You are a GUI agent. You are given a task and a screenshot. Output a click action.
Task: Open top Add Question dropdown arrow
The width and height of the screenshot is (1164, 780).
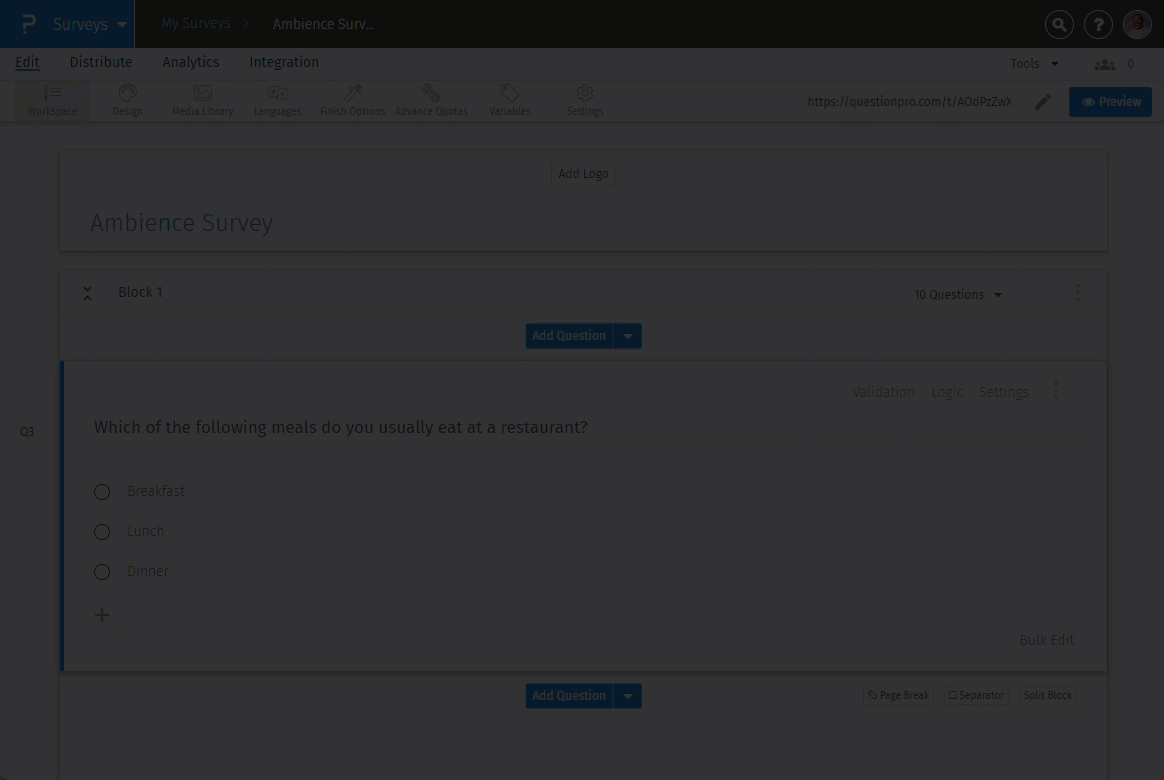point(628,336)
